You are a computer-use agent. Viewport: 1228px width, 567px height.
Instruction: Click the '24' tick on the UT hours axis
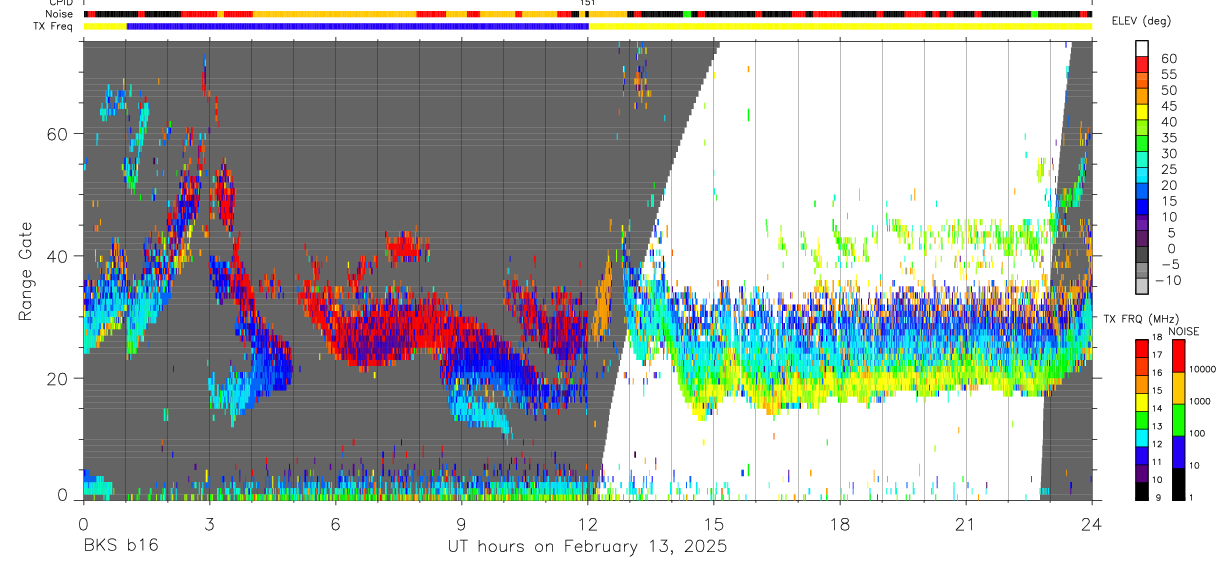pyautogui.click(x=1091, y=523)
